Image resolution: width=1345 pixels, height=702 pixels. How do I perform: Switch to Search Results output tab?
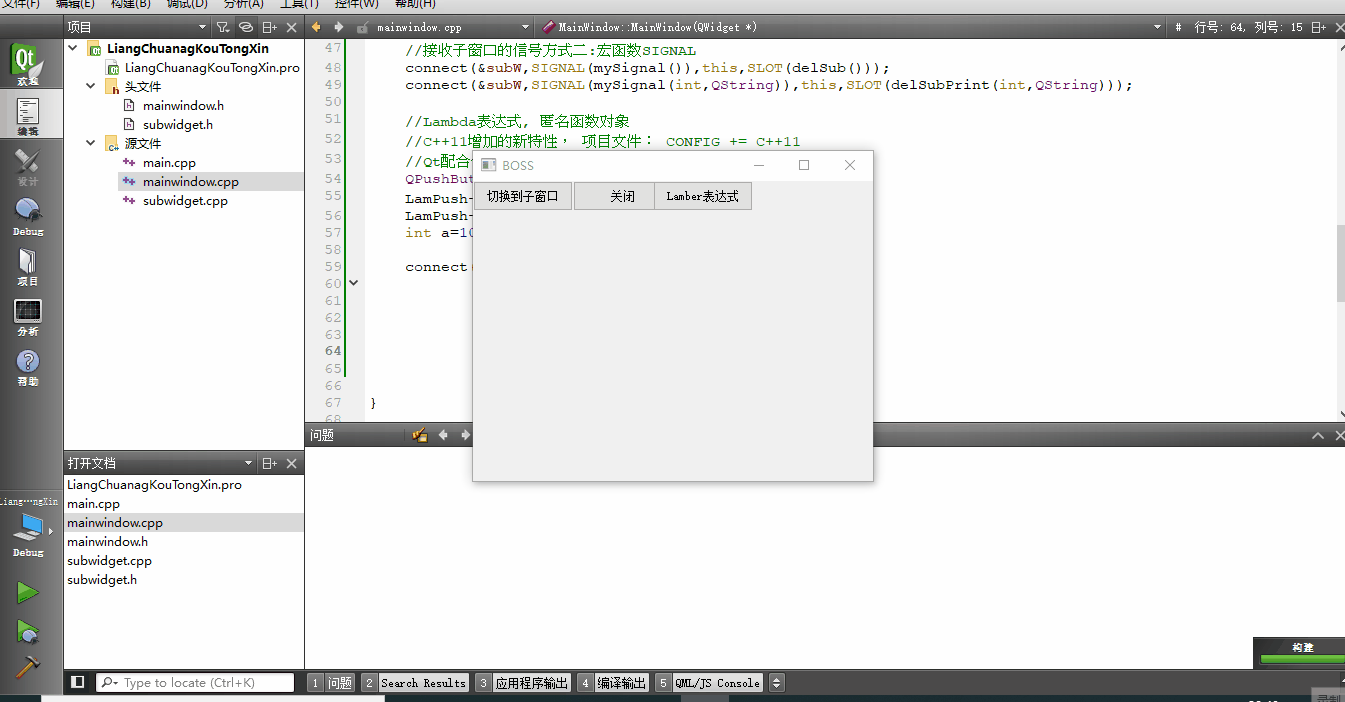(415, 683)
